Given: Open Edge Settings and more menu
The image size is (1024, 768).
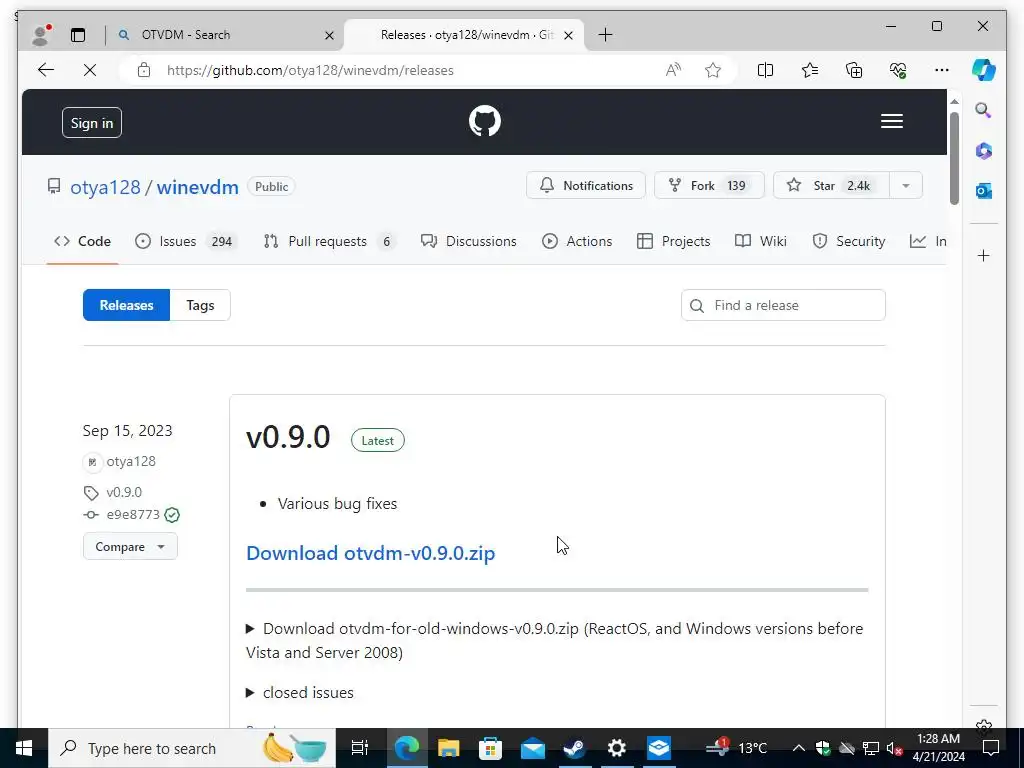Looking at the screenshot, I should [x=941, y=70].
